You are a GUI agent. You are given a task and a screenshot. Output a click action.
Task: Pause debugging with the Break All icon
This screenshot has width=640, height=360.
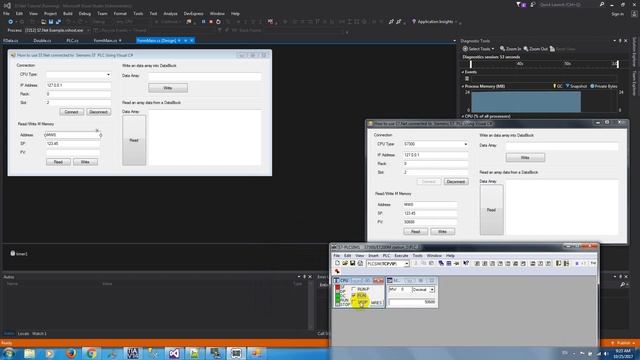pyautogui.click(x=203, y=22)
